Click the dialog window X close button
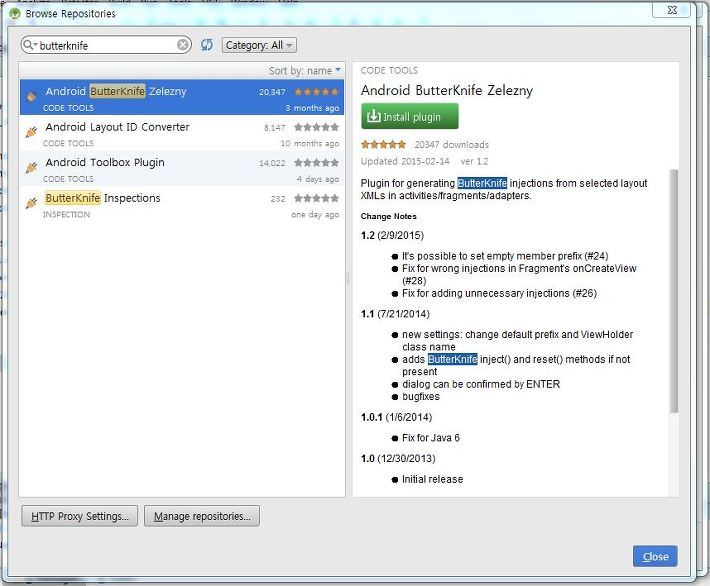 click(x=672, y=10)
